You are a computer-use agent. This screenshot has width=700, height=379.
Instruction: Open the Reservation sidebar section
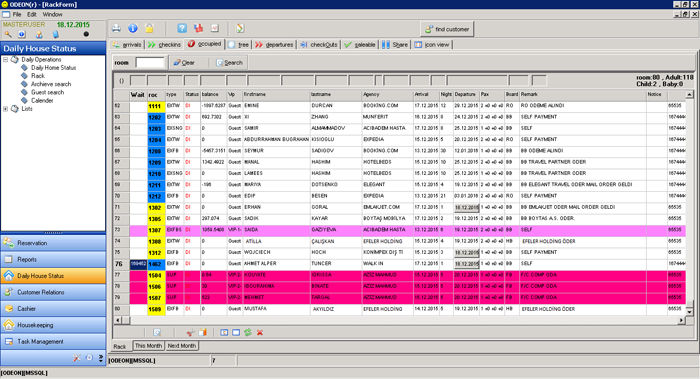(x=53, y=243)
